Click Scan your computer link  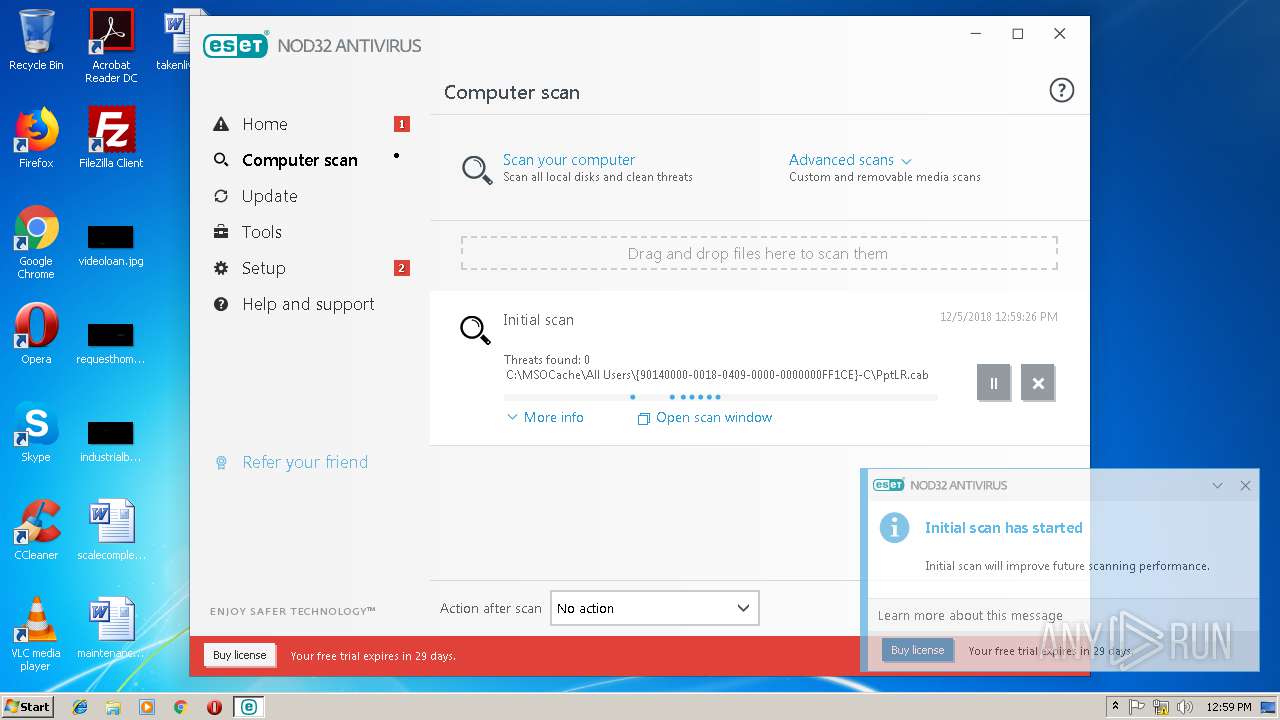[569, 160]
